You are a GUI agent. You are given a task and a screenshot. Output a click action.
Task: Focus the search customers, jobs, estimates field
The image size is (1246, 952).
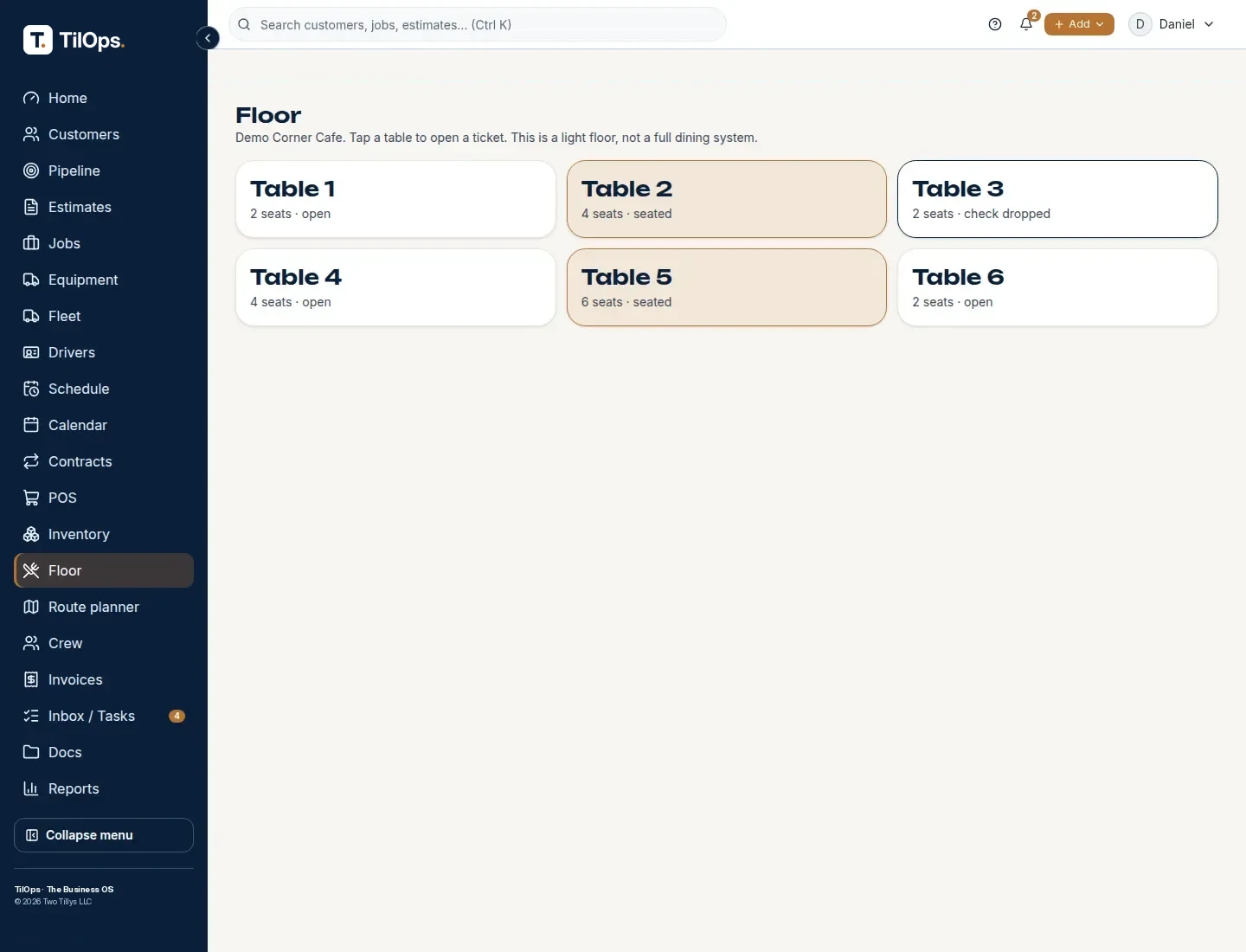(478, 24)
